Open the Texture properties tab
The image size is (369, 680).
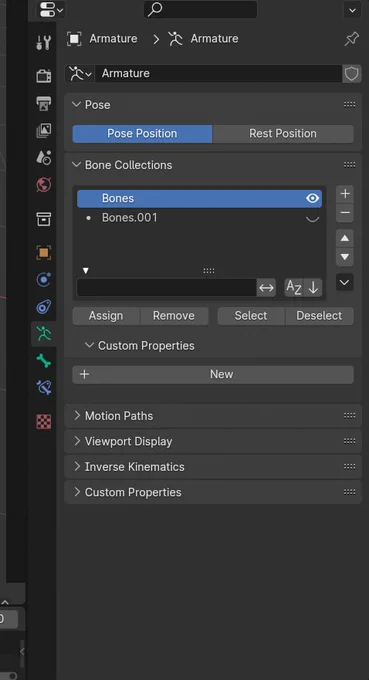44,422
